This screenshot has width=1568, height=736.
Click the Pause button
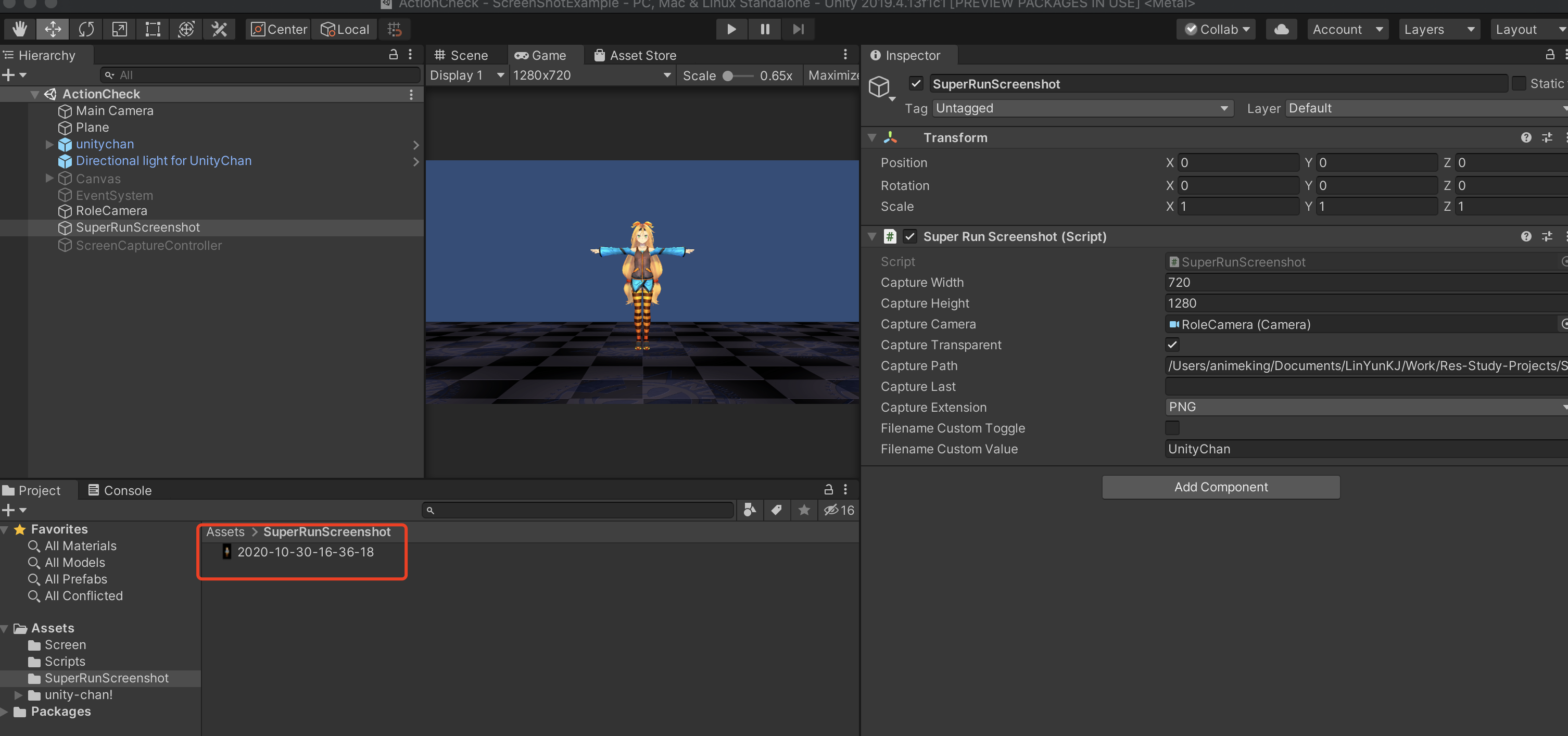[x=765, y=29]
